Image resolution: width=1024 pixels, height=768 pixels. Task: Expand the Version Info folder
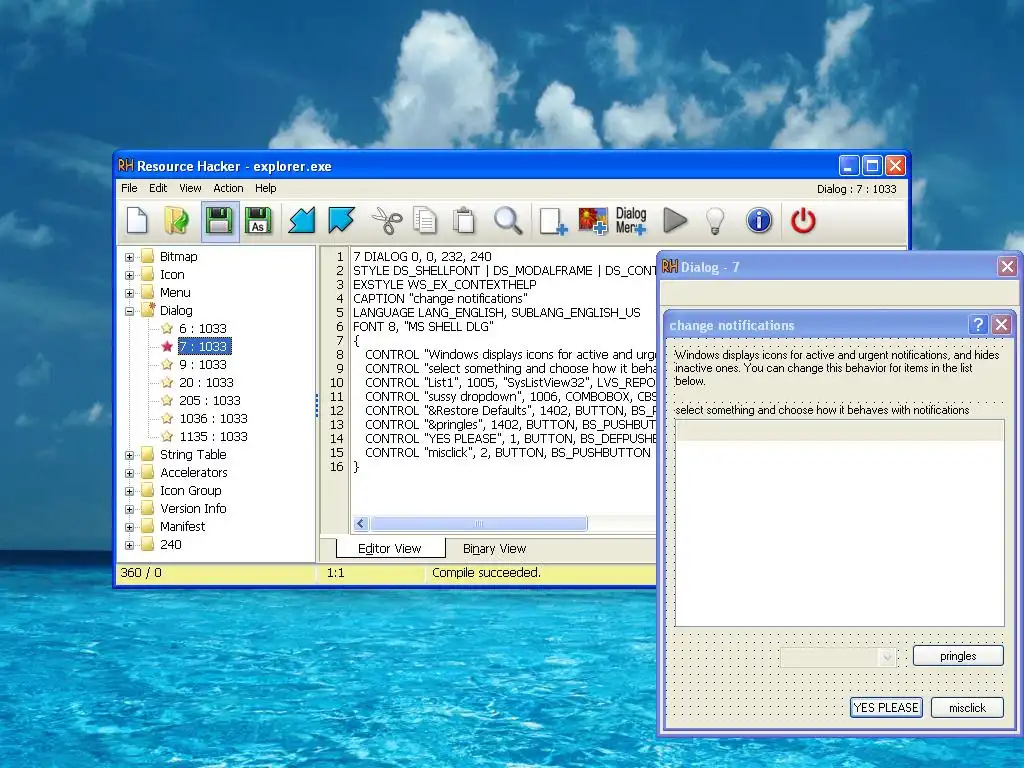tap(129, 509)
